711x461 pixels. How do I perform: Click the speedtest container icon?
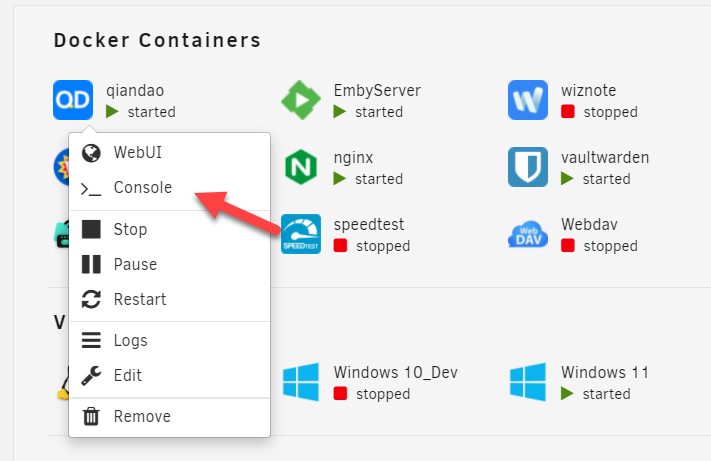300,234
